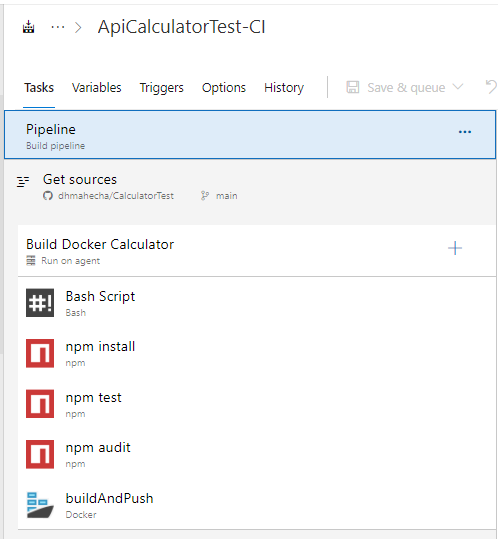498x539 pixels.
Task: Select the Get sources step
Action: pyautogui.click(x=250, y=187)
